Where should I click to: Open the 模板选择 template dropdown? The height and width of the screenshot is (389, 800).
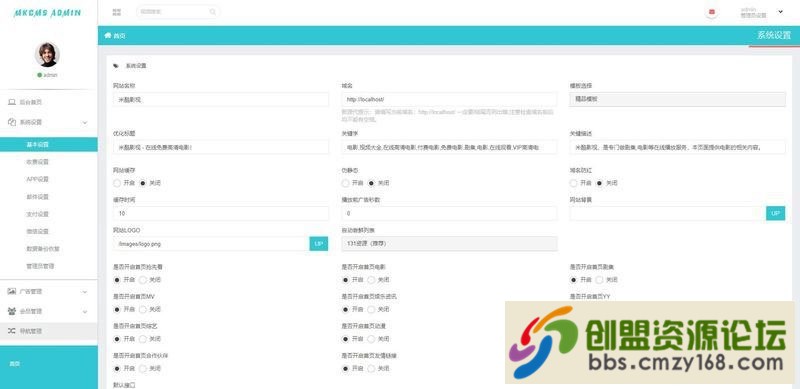click(678, 99)
